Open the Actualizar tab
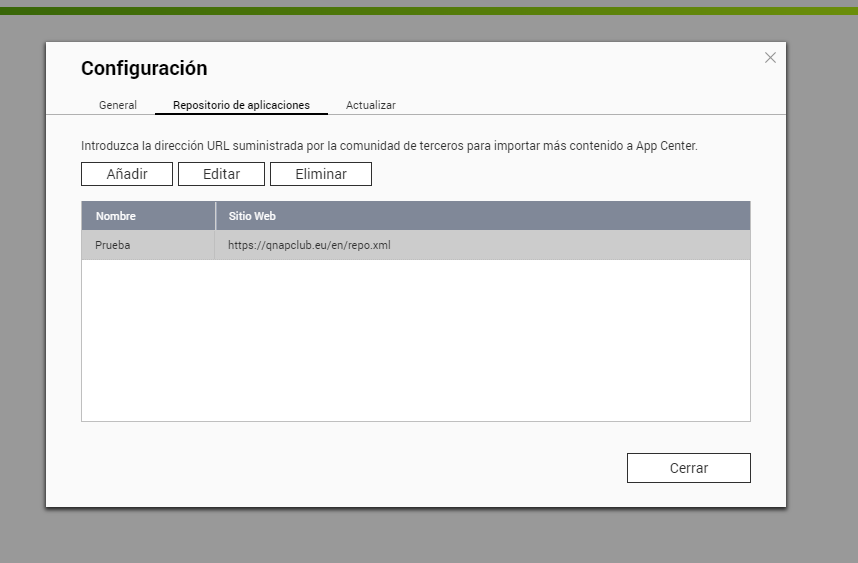The width and height of the screenshot is (858, 563). 371,105
